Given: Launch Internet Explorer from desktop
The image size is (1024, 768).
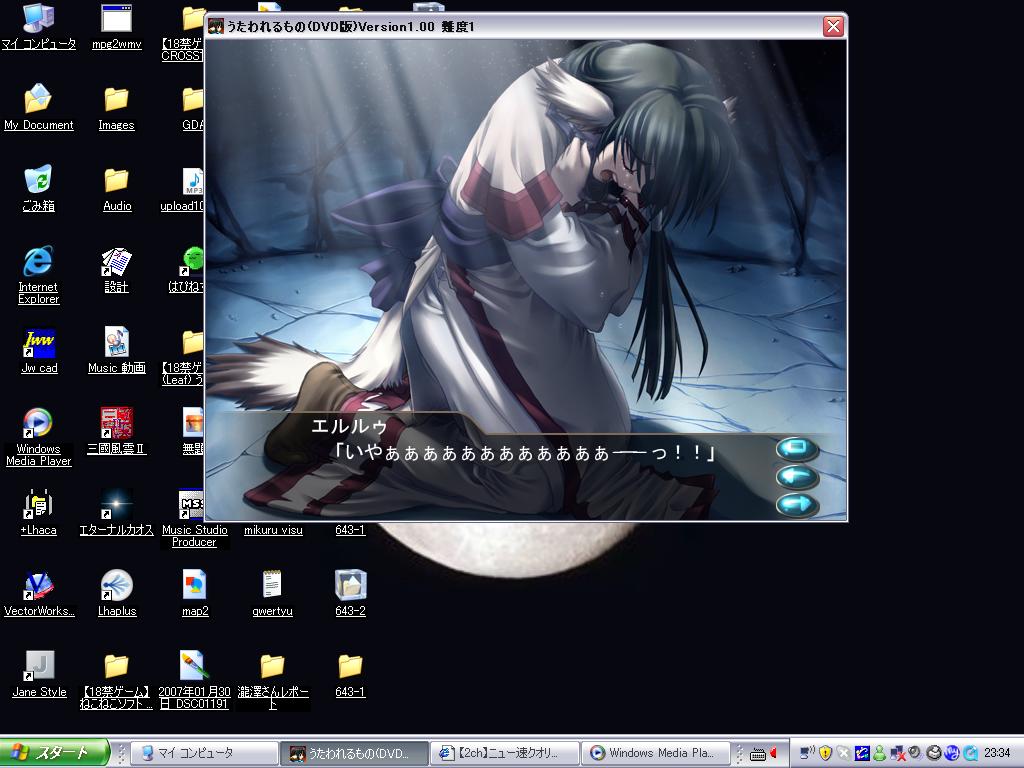Looking at the screenshot, I should pyautogui.click(x=39, y=275).
